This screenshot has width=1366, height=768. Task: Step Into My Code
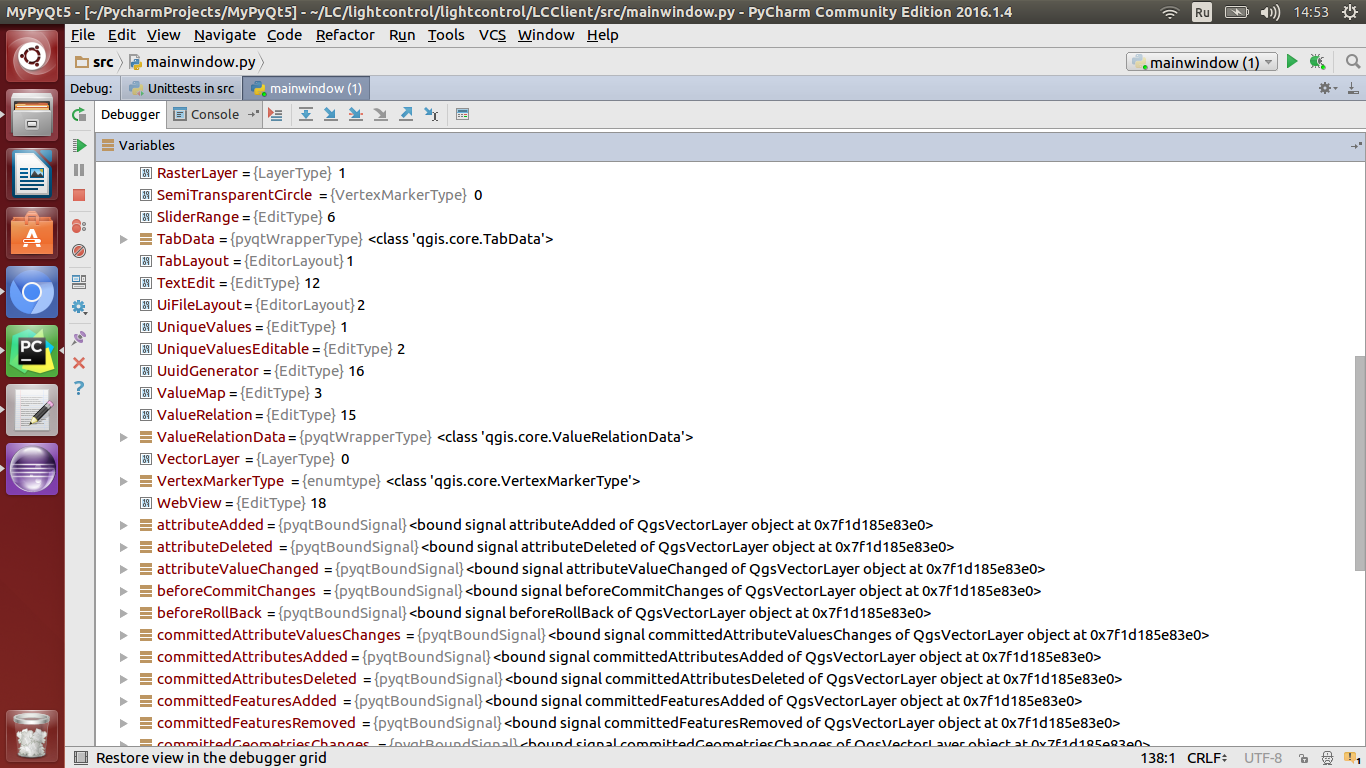(x=356, y=115)
